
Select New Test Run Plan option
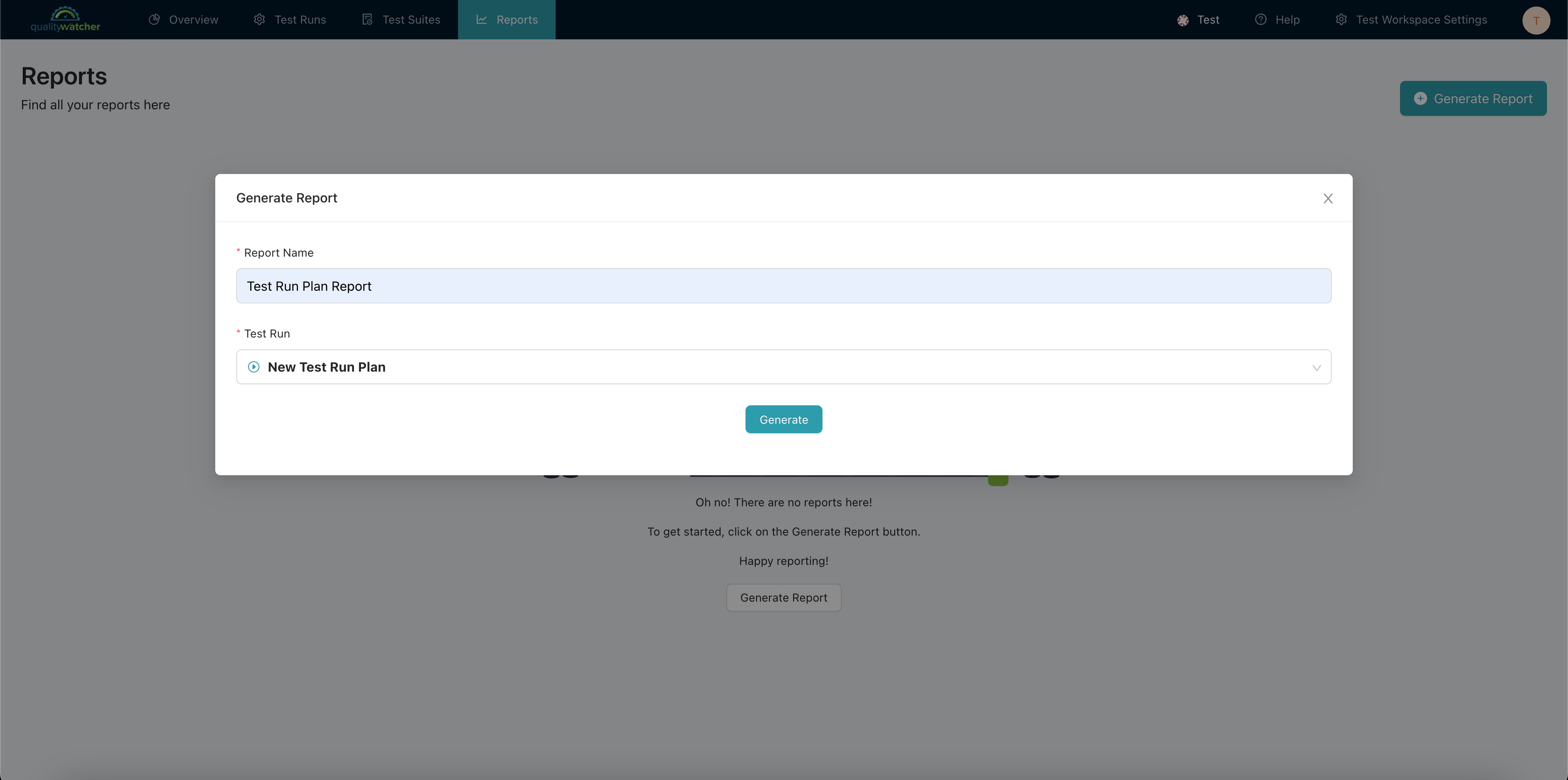click(784, 367)
